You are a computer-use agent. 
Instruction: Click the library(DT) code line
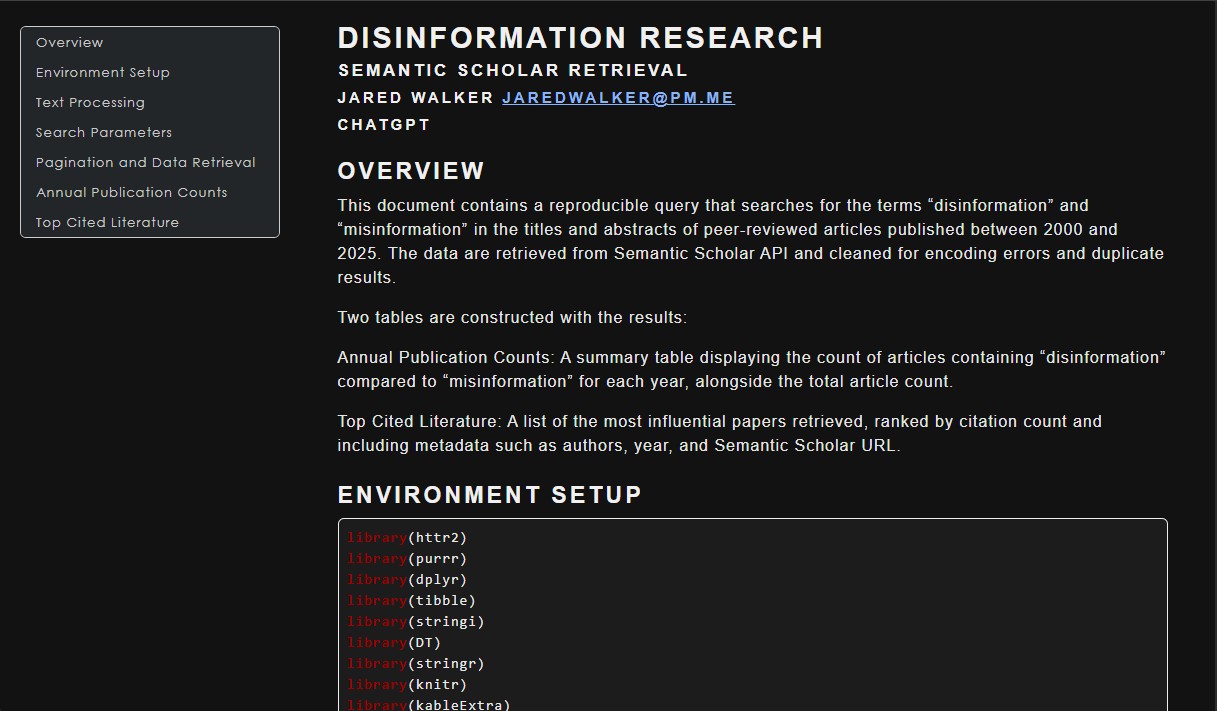394,643
